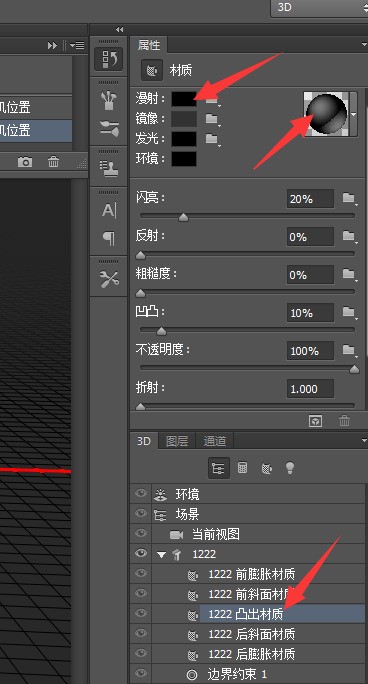
Task: Click the 漫射 color swatch
Action: (184, 99)
